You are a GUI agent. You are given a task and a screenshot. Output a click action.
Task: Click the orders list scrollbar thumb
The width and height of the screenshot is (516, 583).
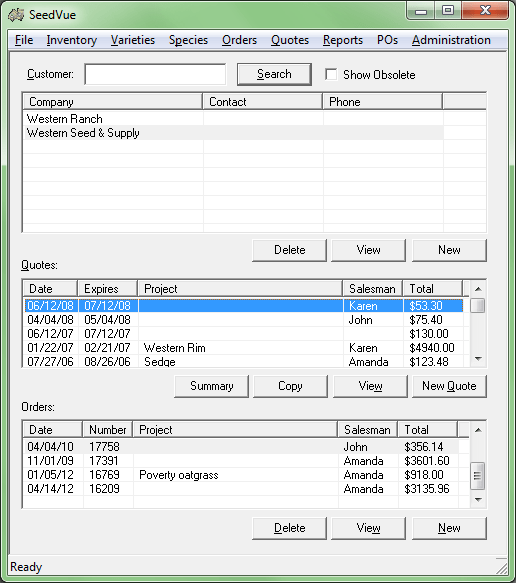tap(478, 476)
